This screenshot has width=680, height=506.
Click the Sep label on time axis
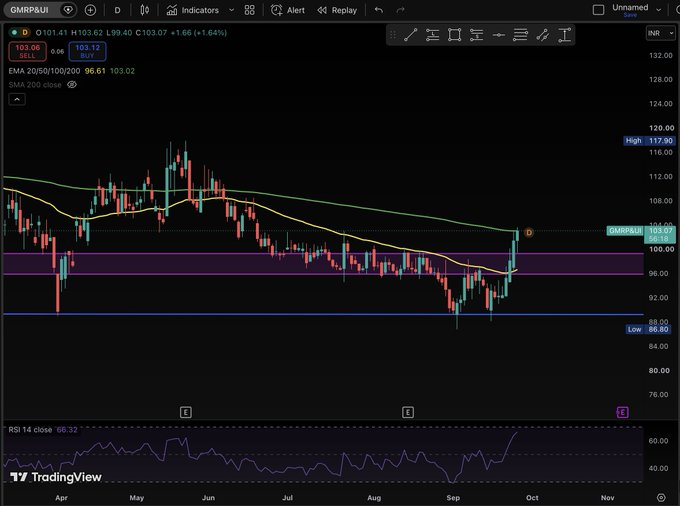453,497
